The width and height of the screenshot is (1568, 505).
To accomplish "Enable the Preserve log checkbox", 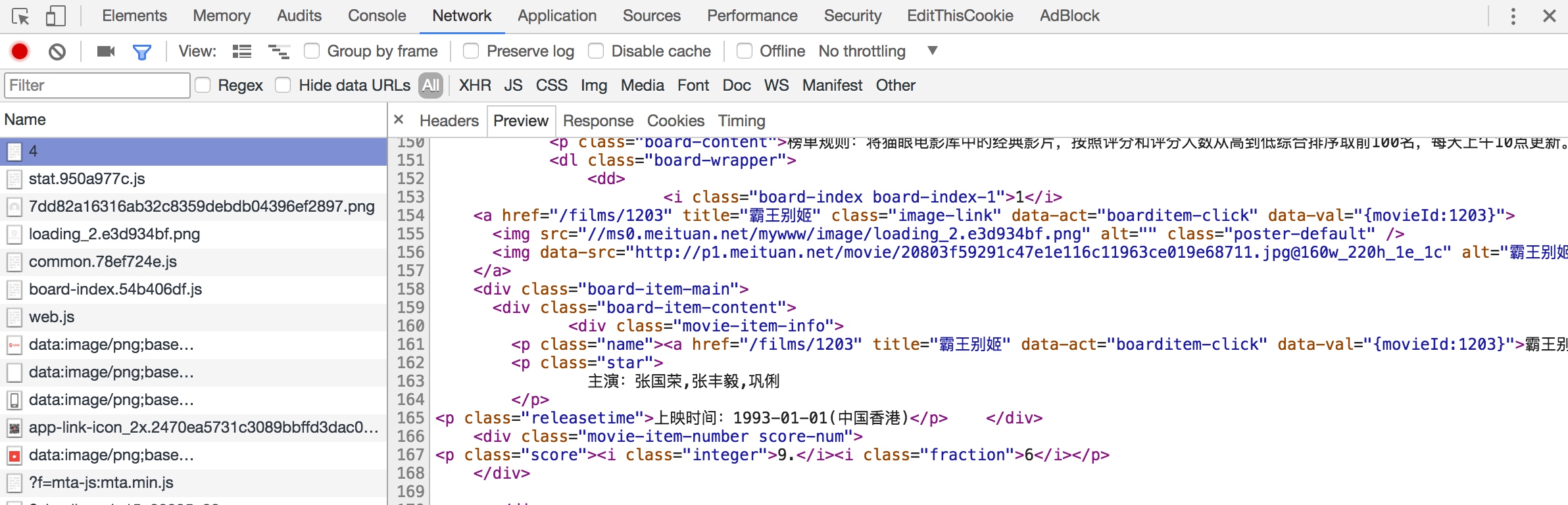I will [x=471, y=51].
